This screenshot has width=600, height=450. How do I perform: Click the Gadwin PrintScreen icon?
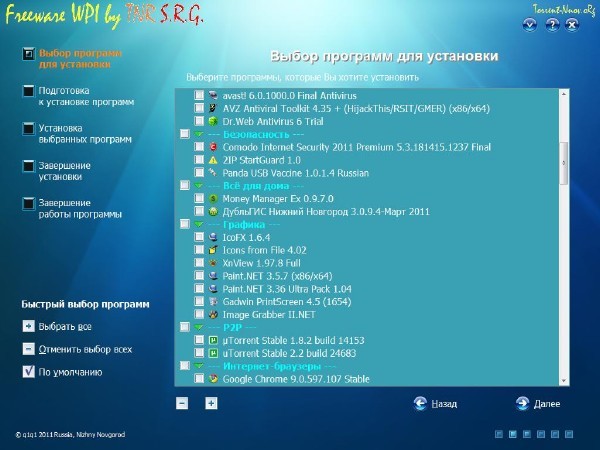[213, 302]
